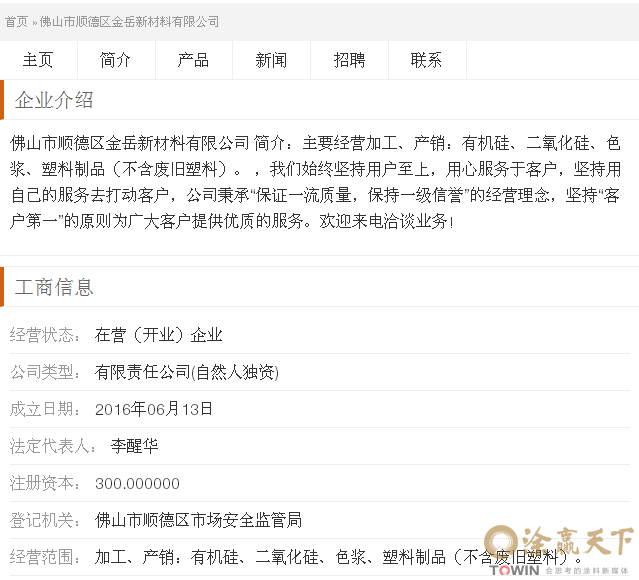This screenshot has width=639, height=580.
Task: Click the registered capital value 300.000000
Action: click(137, 483)
